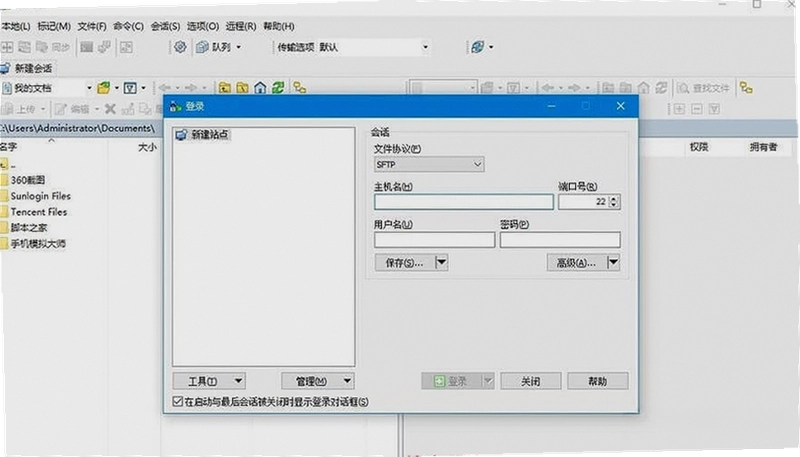
Task: Open the 工具 dropdown button
Action: point(209,381)
